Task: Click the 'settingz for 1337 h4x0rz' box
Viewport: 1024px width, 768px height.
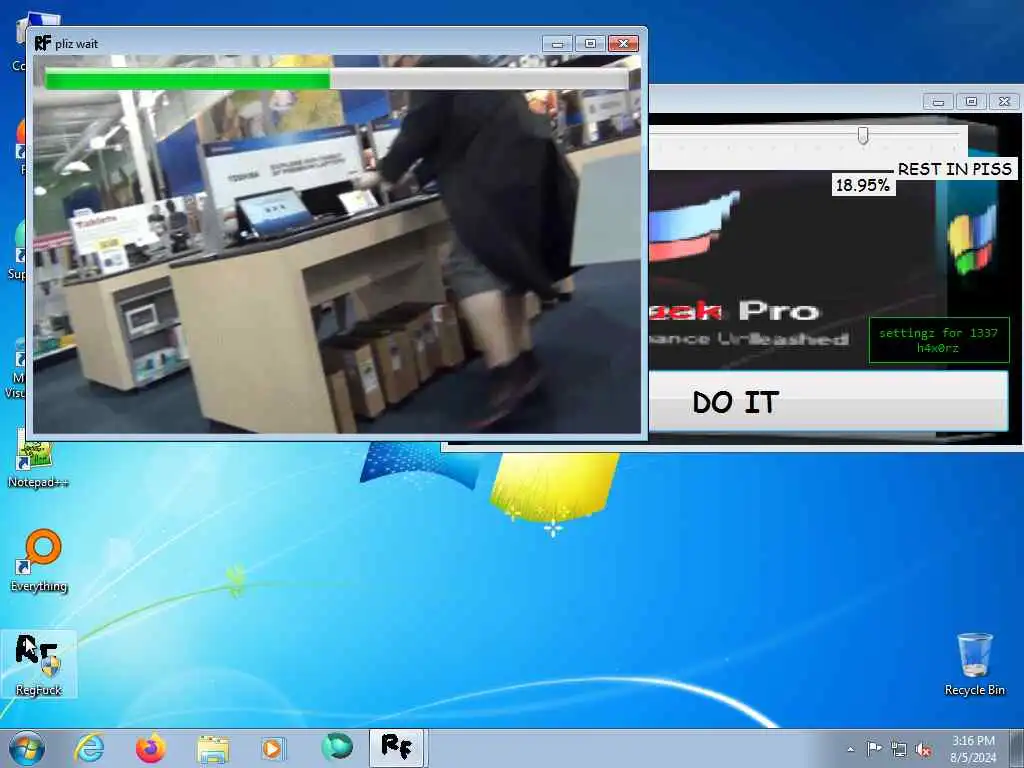Action: [939, 340]
